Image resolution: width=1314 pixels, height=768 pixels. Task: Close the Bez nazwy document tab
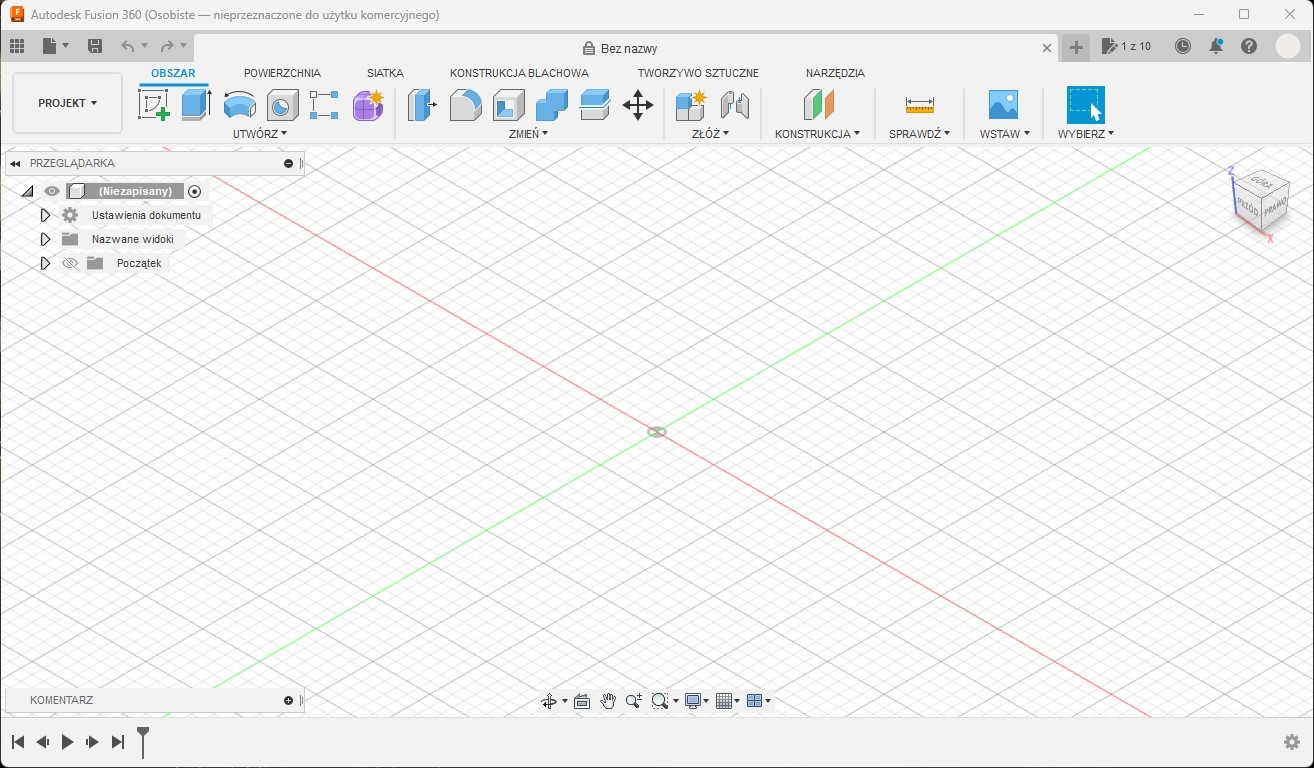tap(1047, 48)
